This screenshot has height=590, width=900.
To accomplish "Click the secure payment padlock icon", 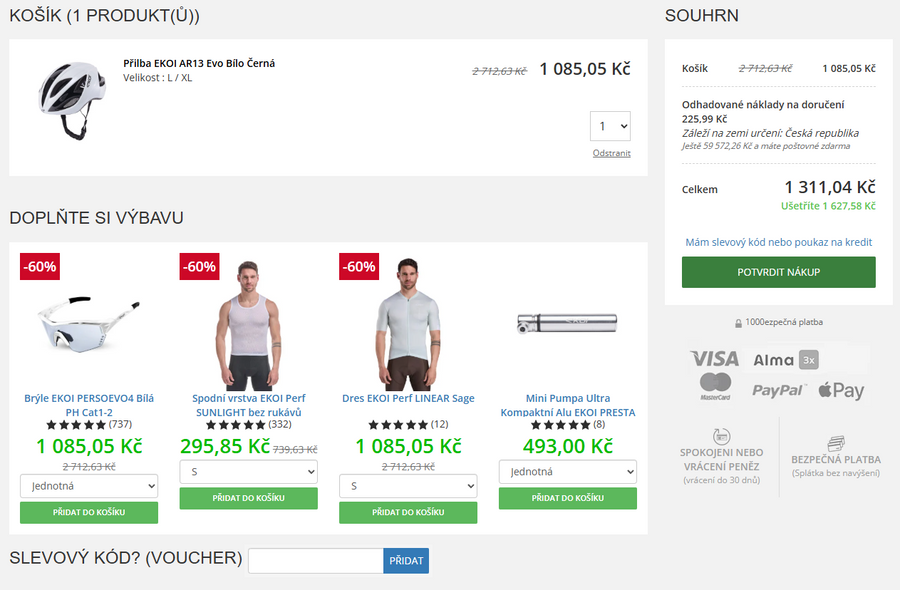I will [x=738, y=323].
